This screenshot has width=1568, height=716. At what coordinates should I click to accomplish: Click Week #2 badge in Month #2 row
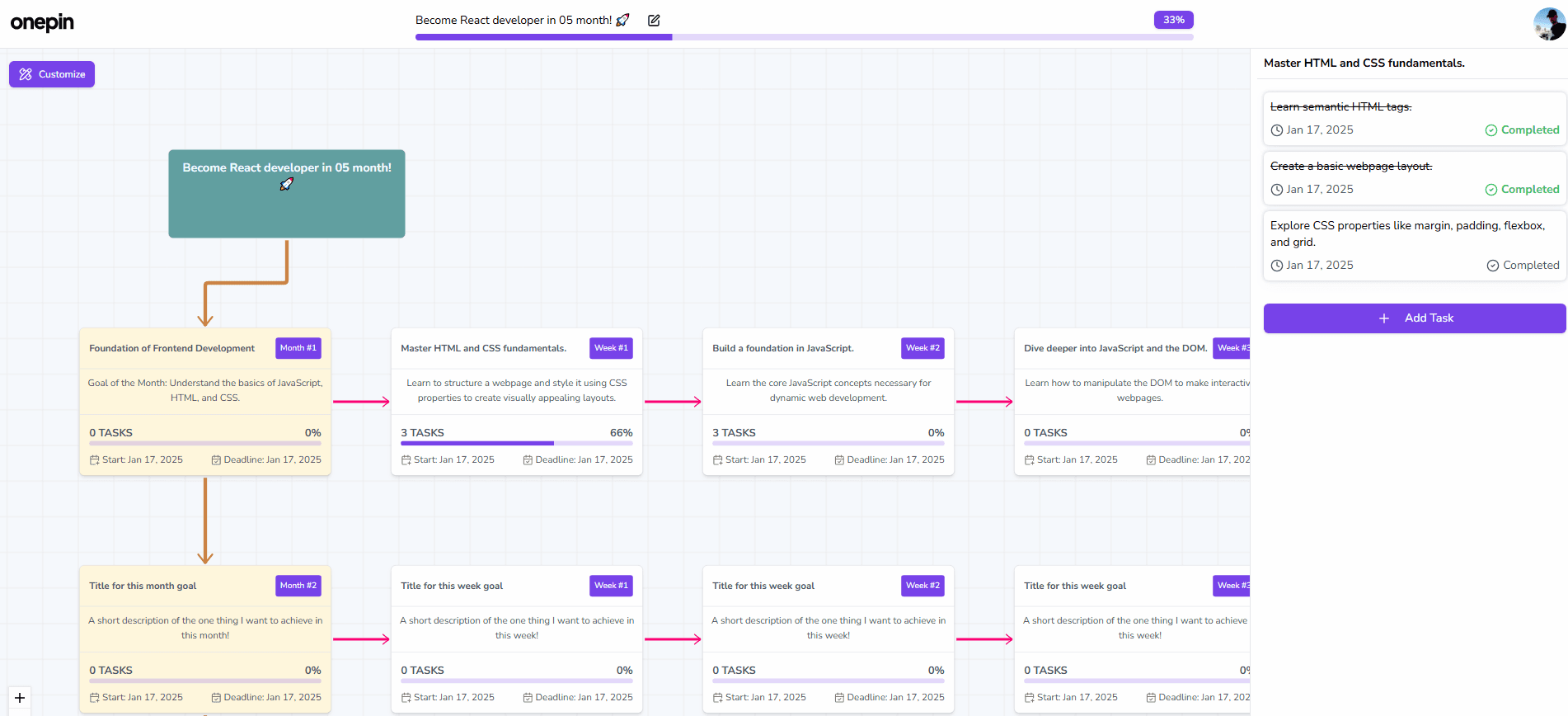[x=922, y=586]
